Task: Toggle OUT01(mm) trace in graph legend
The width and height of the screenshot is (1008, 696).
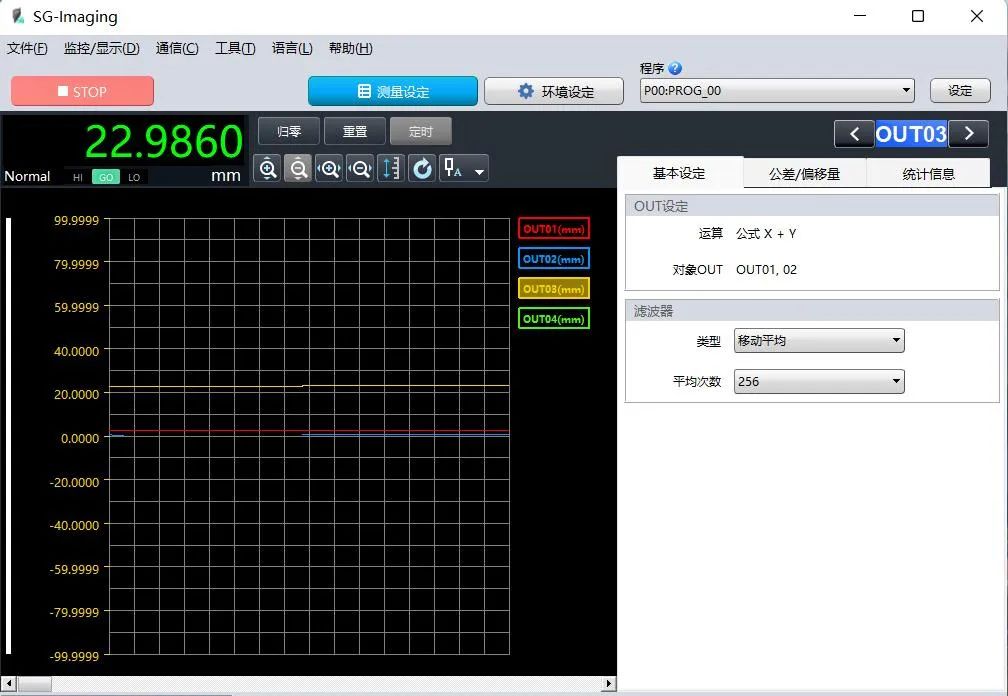Action: (554, 229)
